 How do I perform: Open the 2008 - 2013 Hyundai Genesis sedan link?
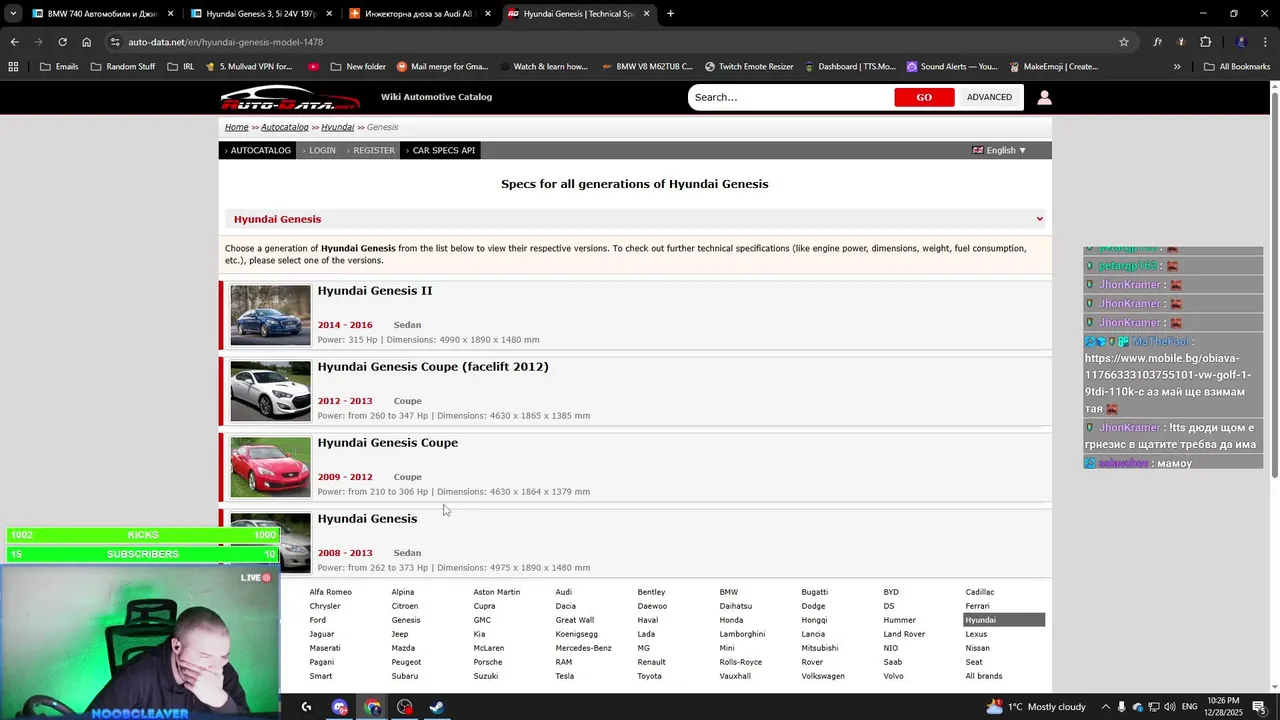367,519
